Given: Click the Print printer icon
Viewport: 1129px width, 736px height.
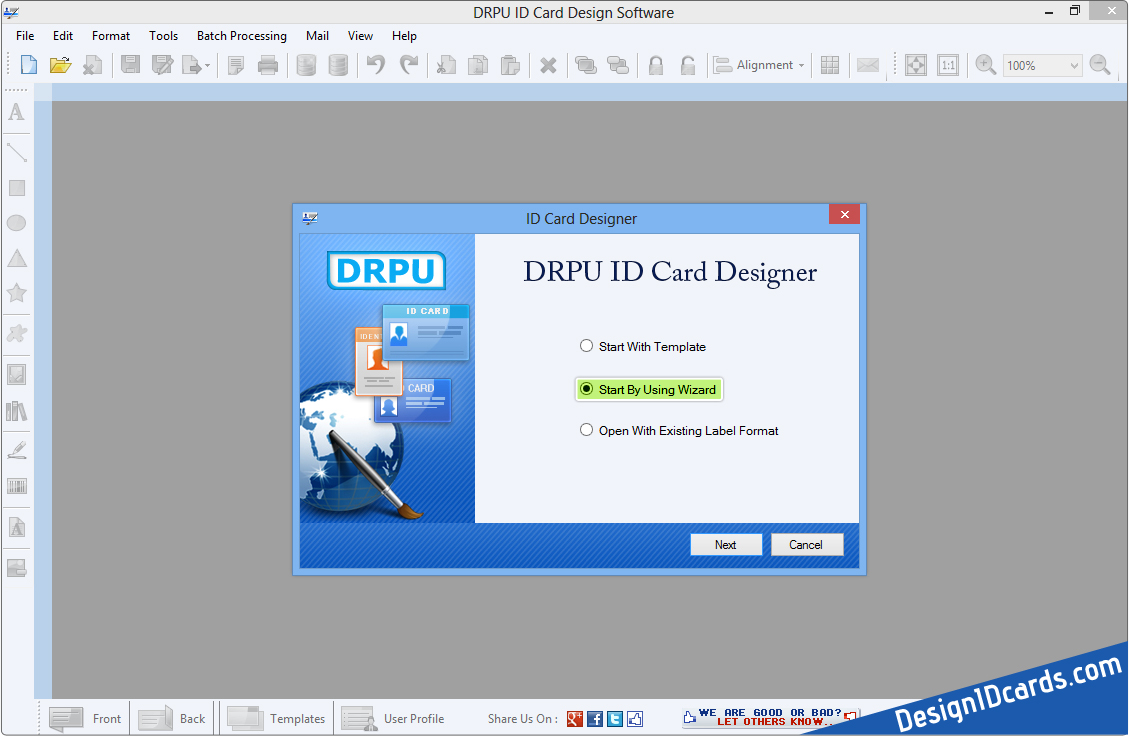Looking at the screenshot, I should pyautogui.click(x=268, y=65).
